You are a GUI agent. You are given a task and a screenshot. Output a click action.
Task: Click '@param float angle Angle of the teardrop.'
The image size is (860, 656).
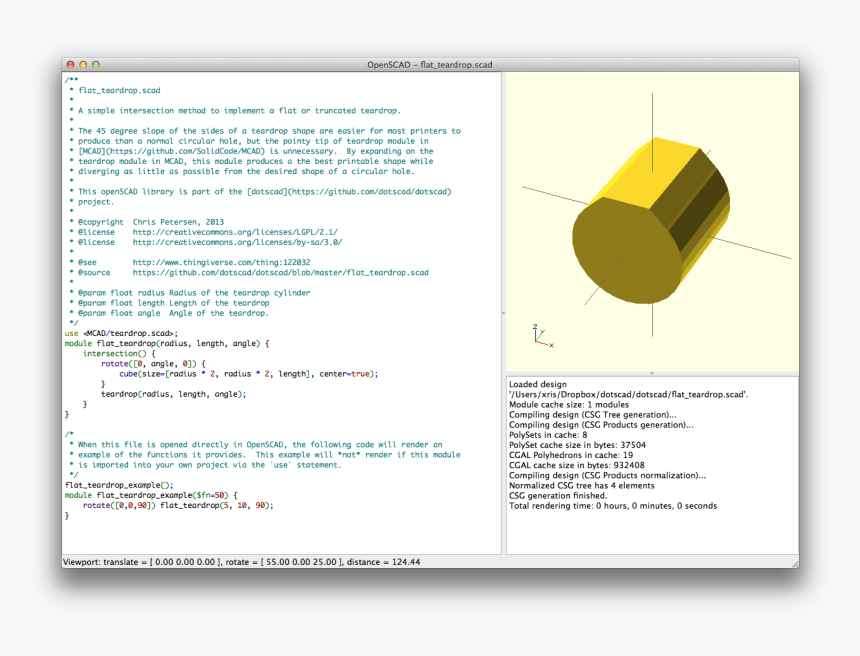(x=169, y=313)
